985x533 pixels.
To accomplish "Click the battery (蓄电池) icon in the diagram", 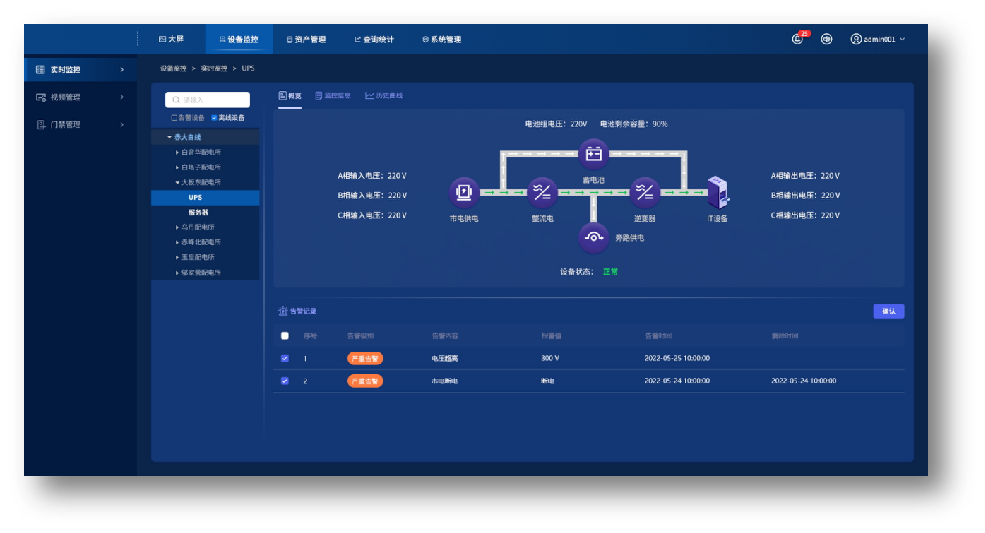I will [x=594, y=153].
